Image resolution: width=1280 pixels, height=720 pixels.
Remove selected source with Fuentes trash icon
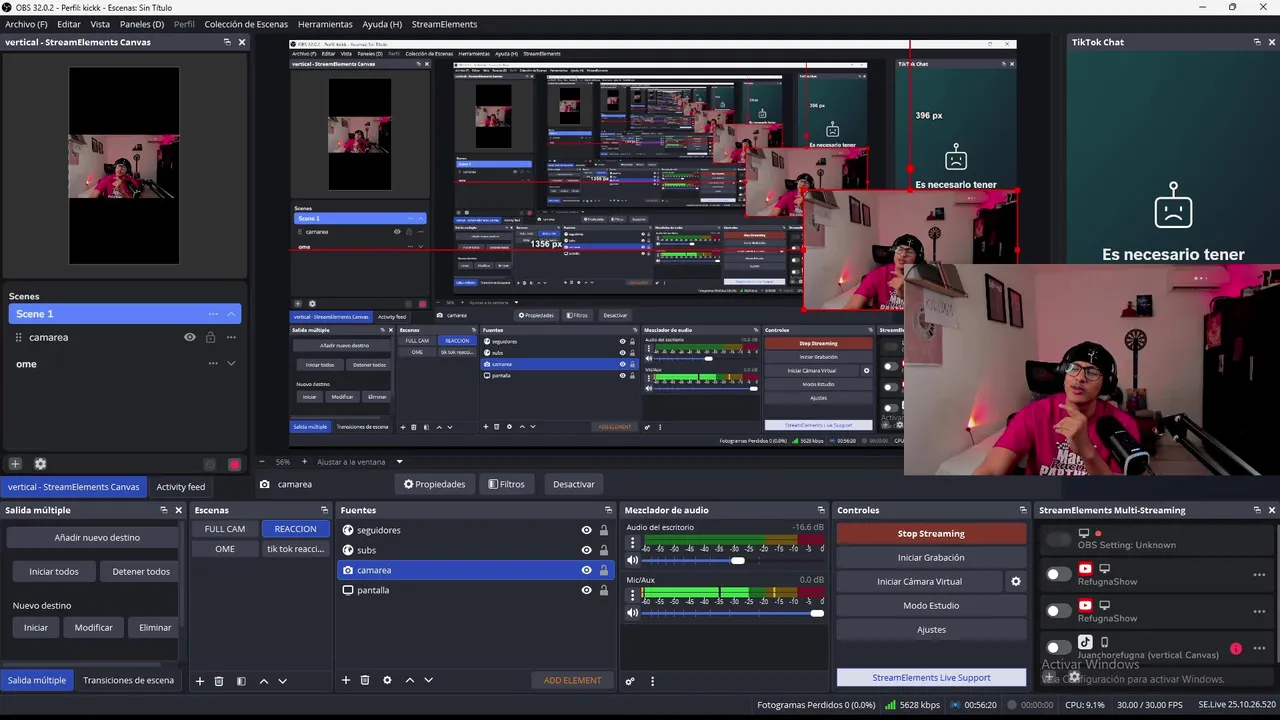(x=365, y=680)
